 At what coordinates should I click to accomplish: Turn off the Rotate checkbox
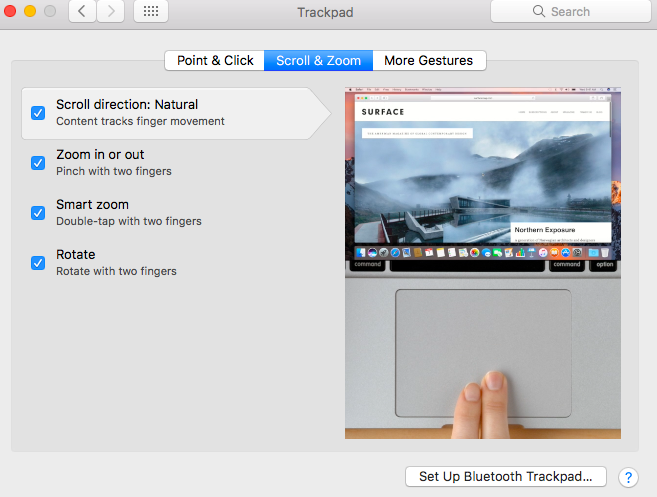pyautogui.click(x=38, y=263)
